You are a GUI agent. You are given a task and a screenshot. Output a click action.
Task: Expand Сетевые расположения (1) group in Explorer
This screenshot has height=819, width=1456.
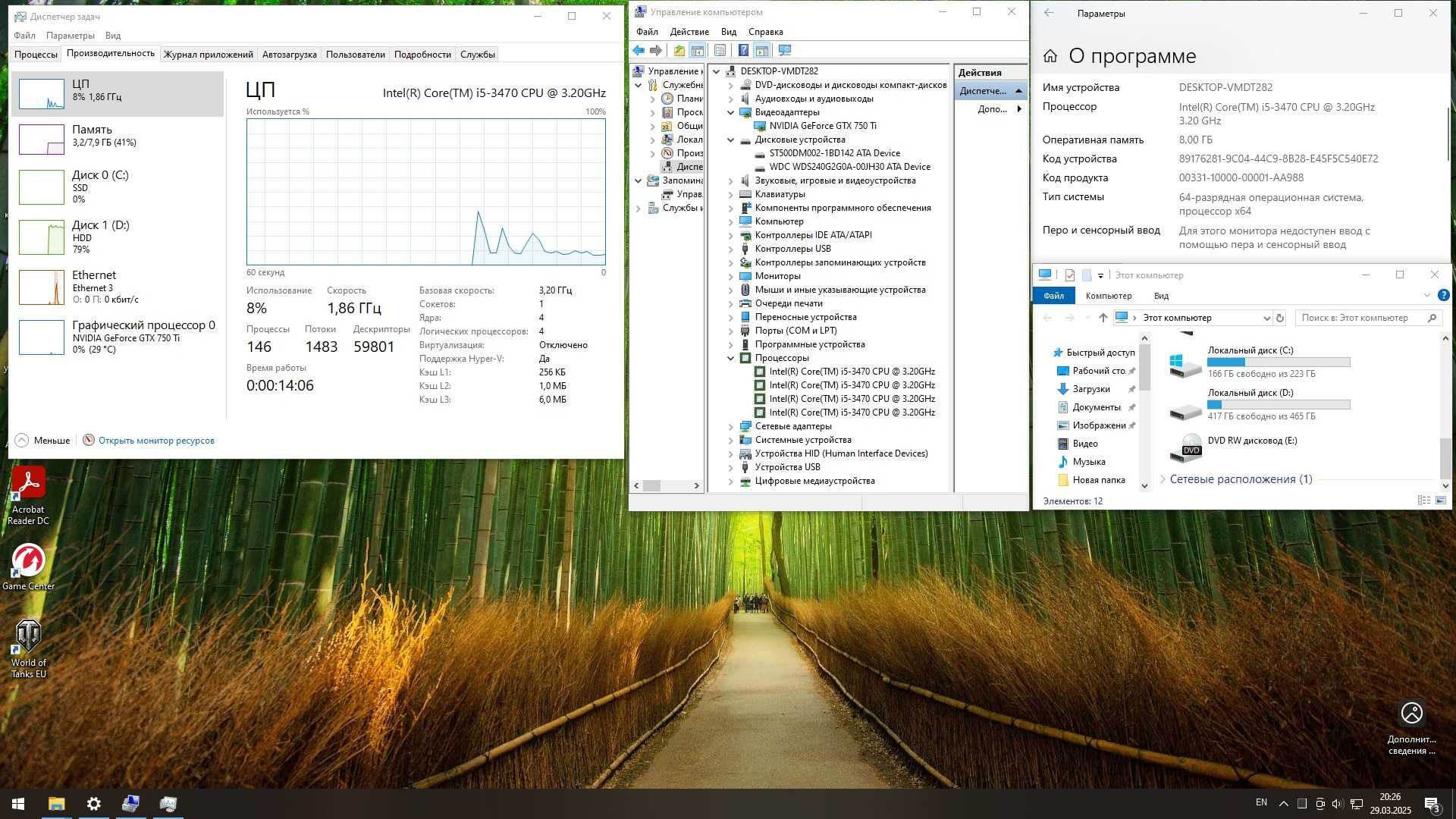coord(1163,479)
